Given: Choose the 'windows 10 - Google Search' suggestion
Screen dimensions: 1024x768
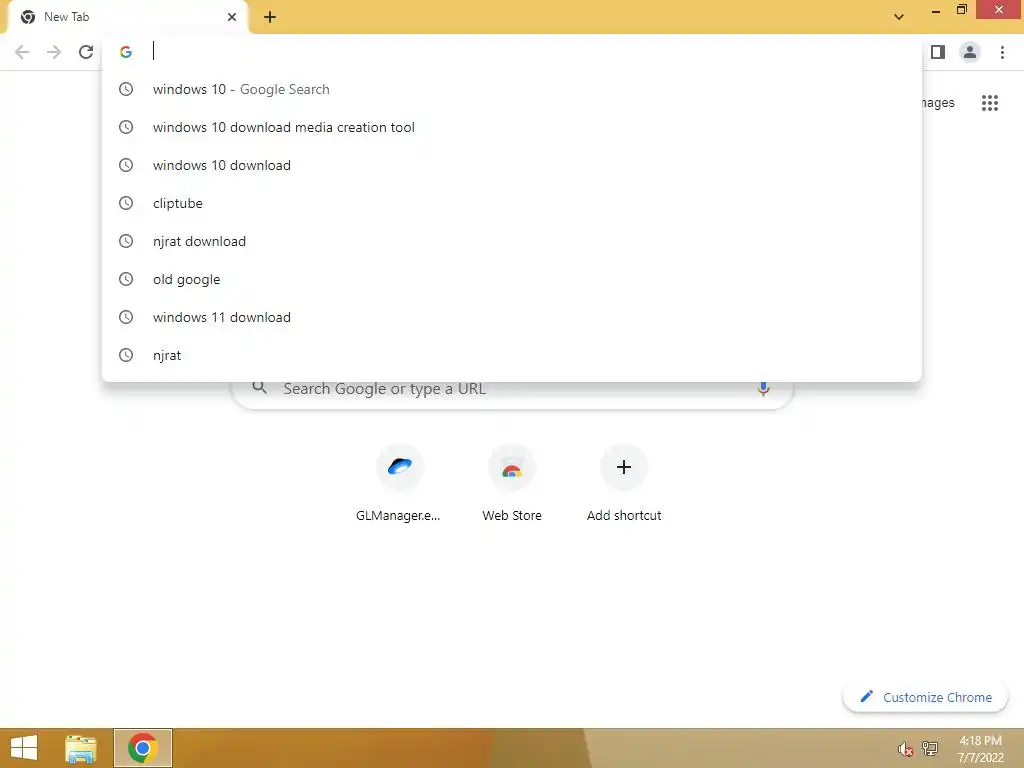Looking at the screenshot, I should tap(511, 89).
